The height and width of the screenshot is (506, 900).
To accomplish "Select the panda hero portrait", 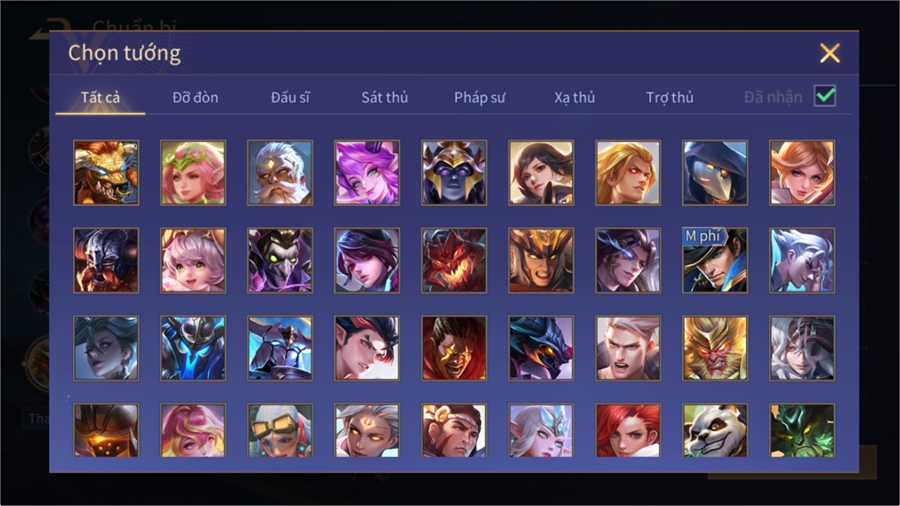I will point(715,430).
